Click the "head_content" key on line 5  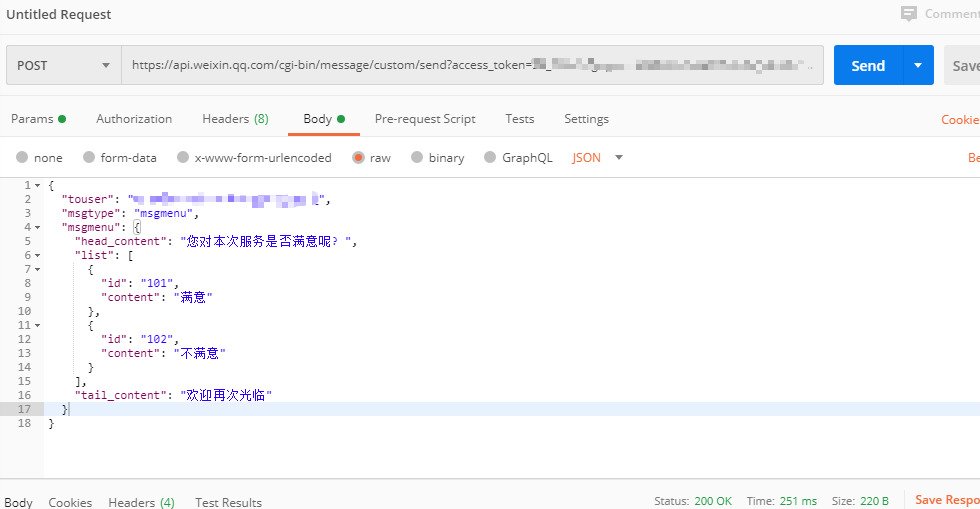(x=121, y=241)
